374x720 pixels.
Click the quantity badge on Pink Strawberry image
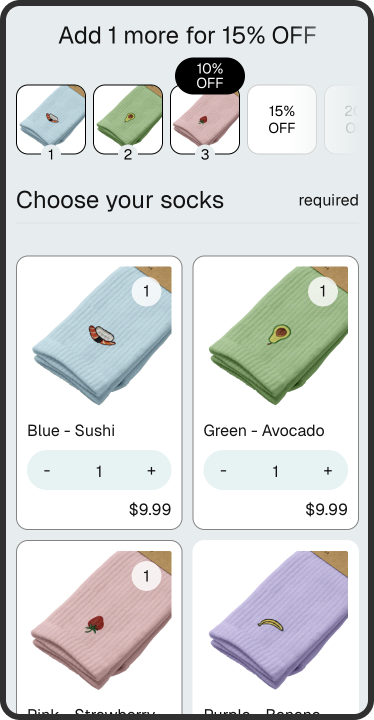pos(147,576)
